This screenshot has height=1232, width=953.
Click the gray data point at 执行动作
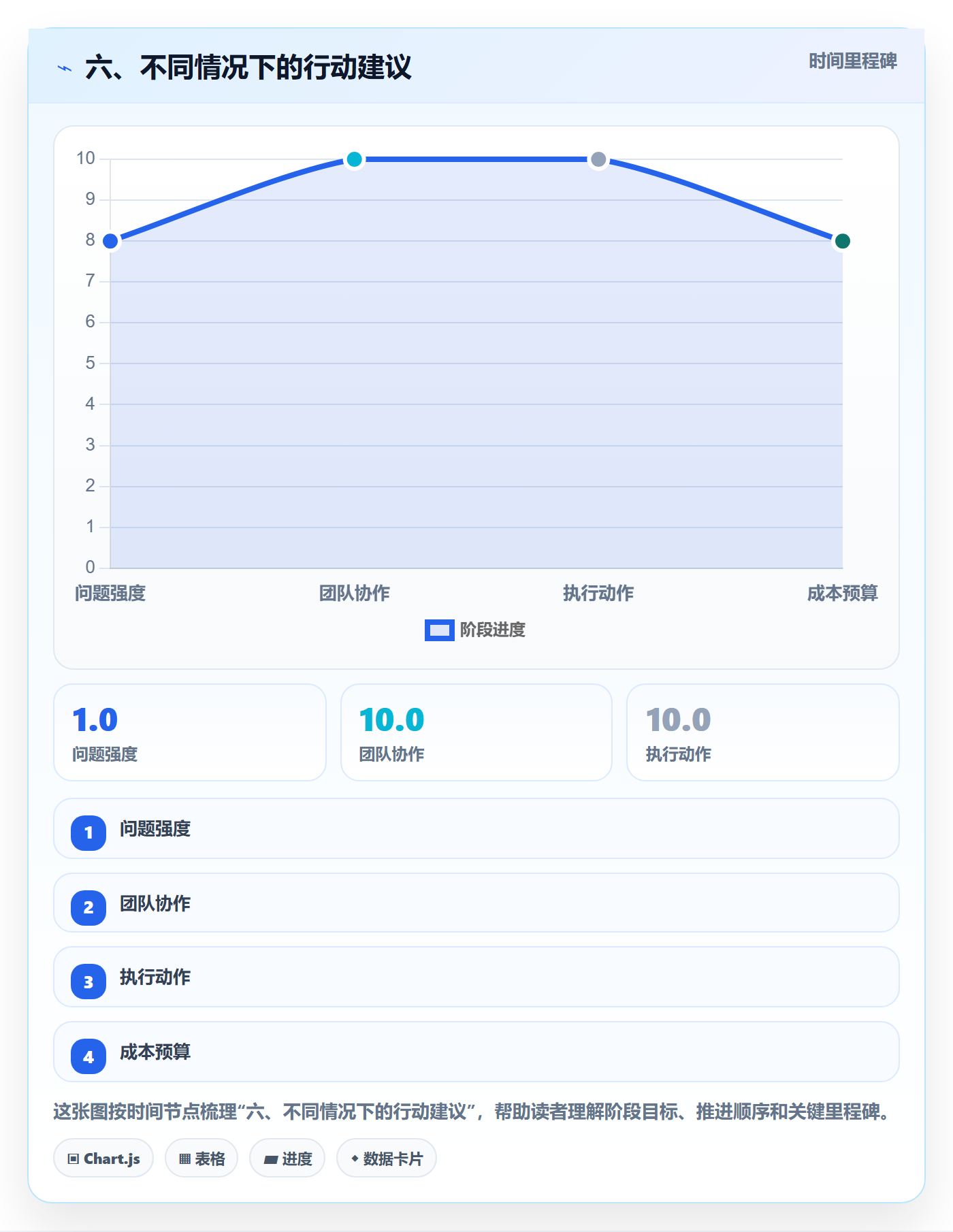pos(598,159)
